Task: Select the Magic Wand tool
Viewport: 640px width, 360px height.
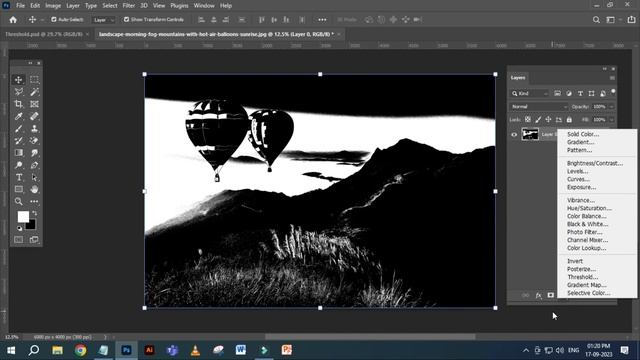Action: pos(34,92)
